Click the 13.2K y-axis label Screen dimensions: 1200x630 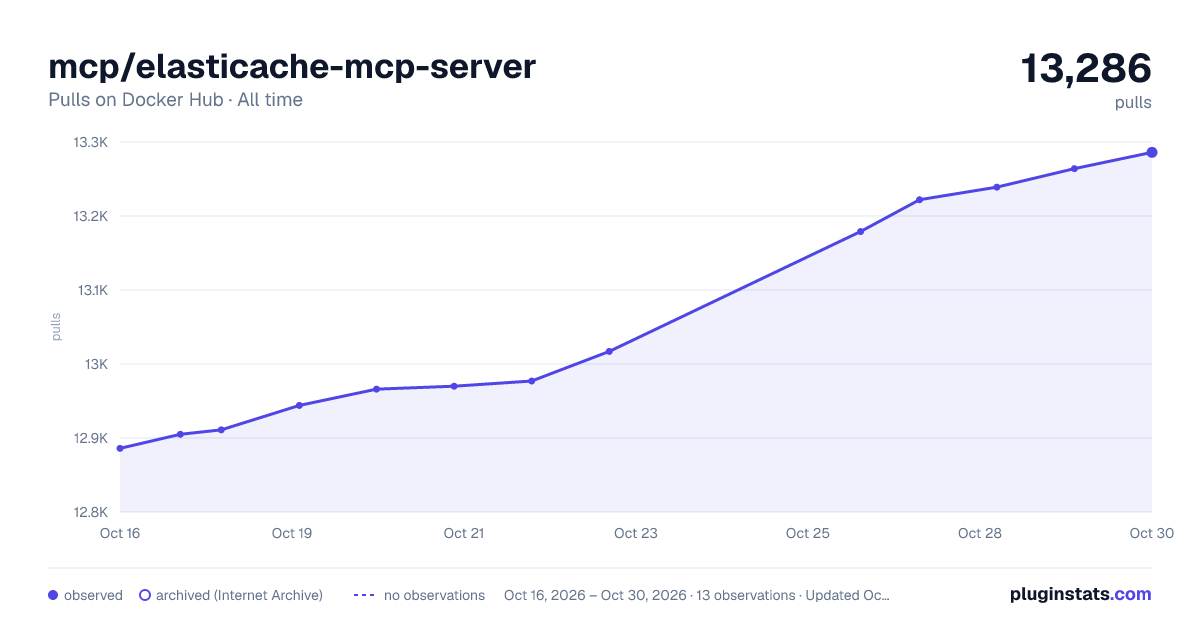click(90, 216)
